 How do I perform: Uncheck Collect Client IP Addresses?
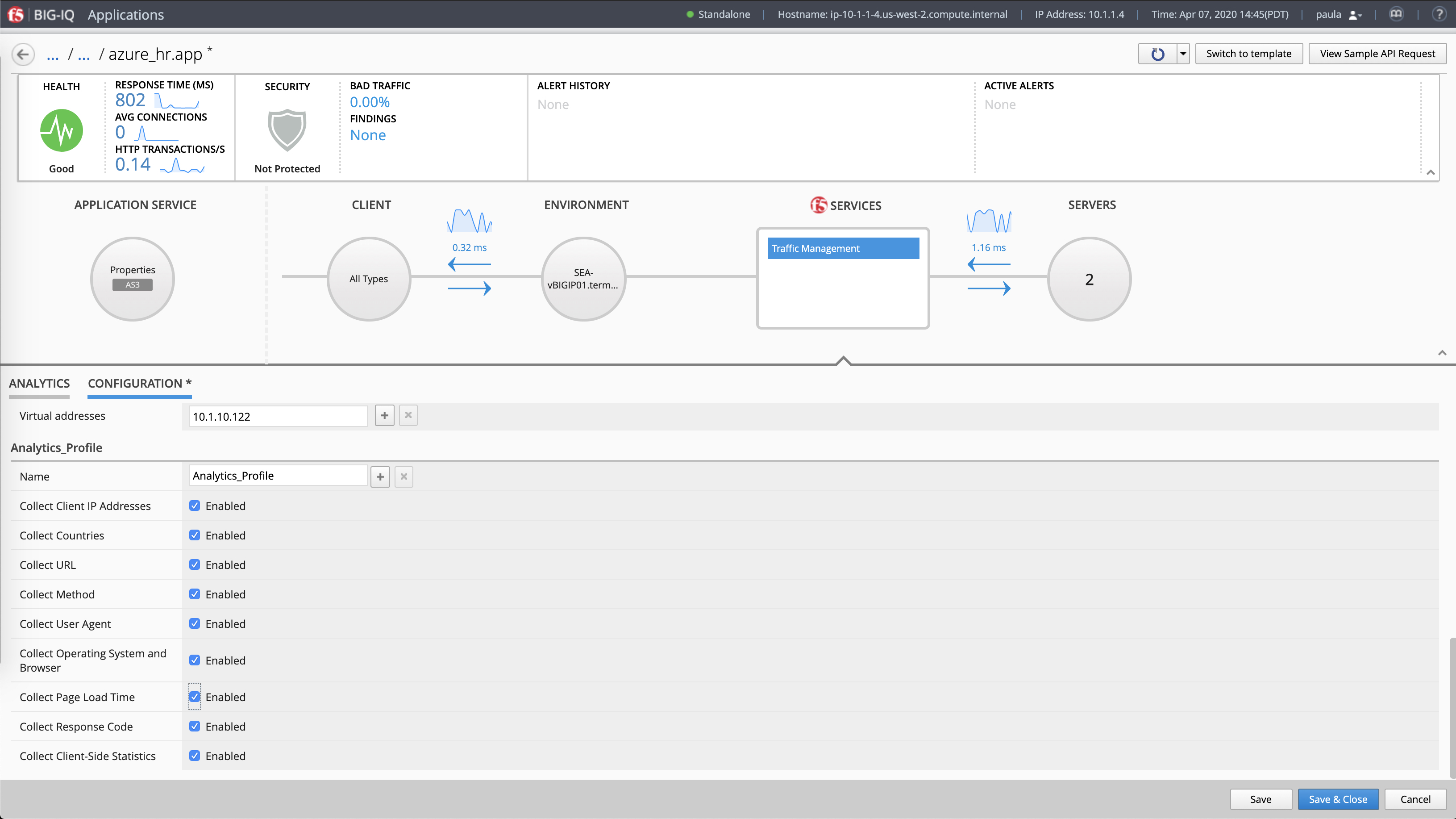(195, 506)
